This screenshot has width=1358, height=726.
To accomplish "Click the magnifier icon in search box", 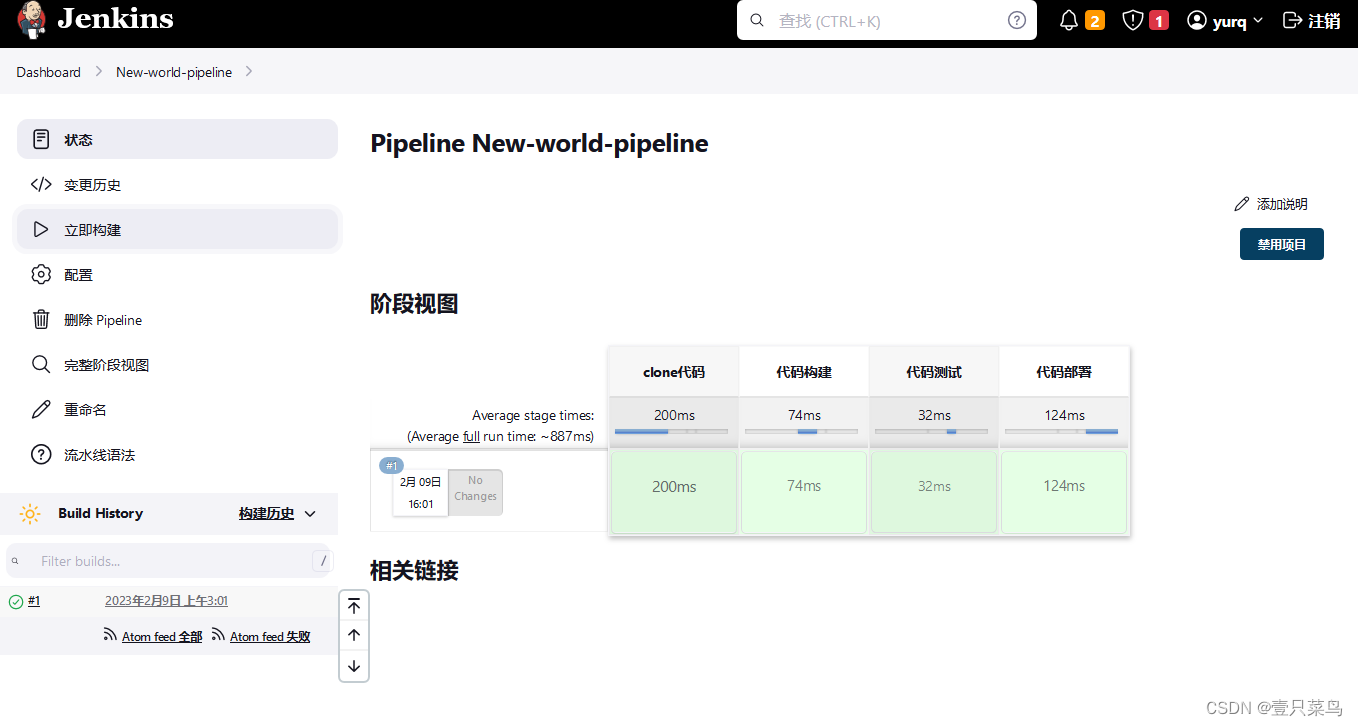I will point(757,20).
